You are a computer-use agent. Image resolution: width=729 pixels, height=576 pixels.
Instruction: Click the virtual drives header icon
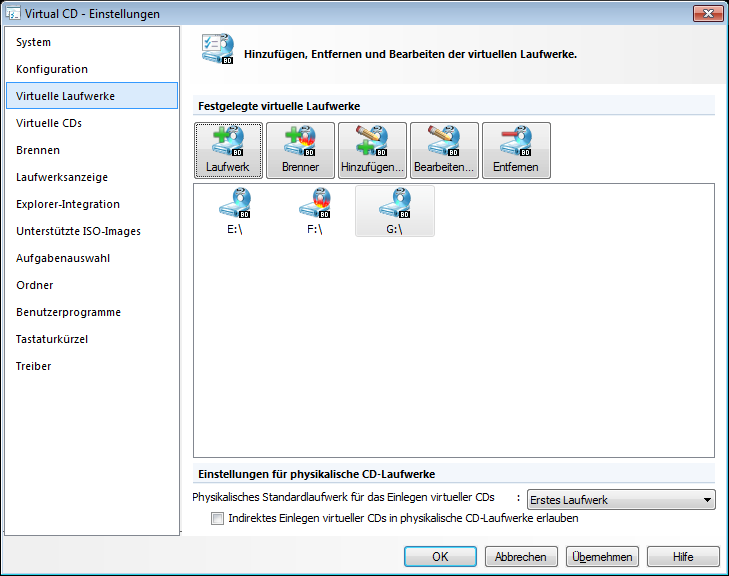(218, 48)
